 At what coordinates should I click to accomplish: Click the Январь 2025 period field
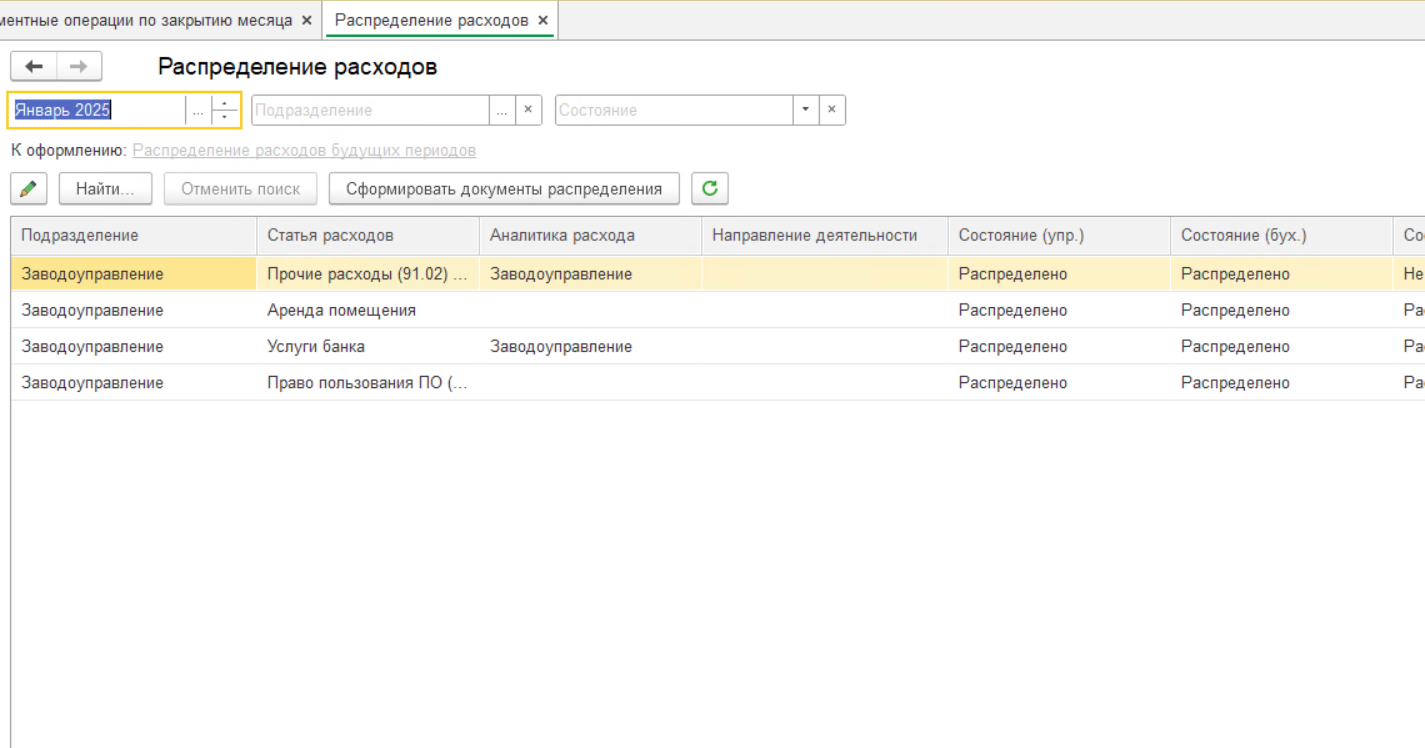point(95,111)
